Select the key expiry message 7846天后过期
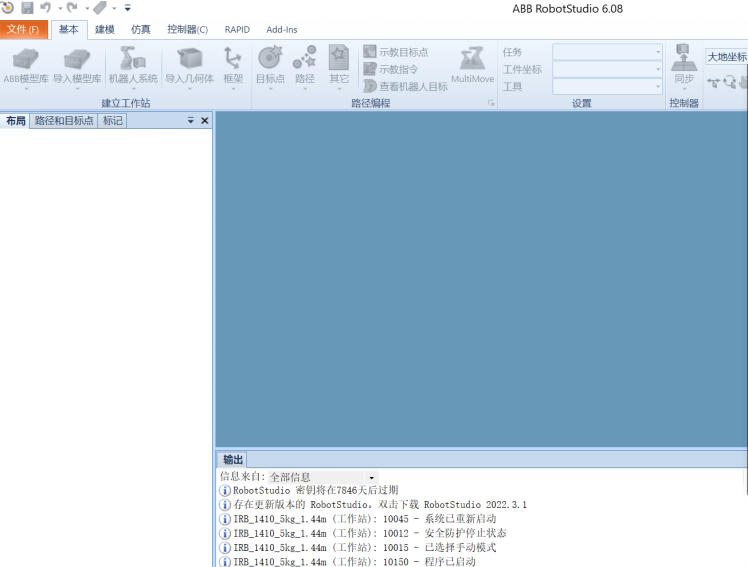Image resolution: width=748 pixels, height=567 pixels. [315, 490]
